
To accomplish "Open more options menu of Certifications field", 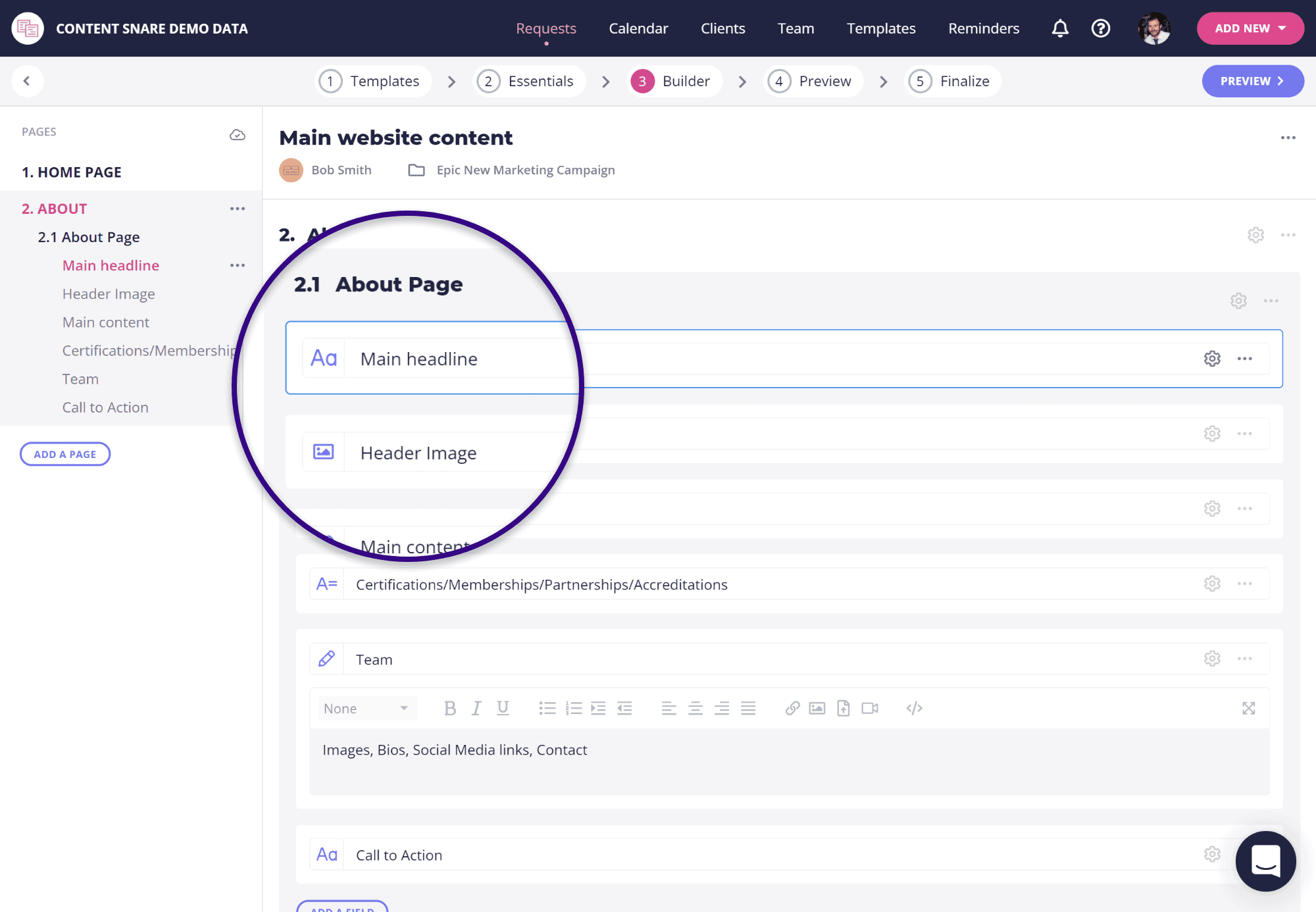I will (1244, 584).
